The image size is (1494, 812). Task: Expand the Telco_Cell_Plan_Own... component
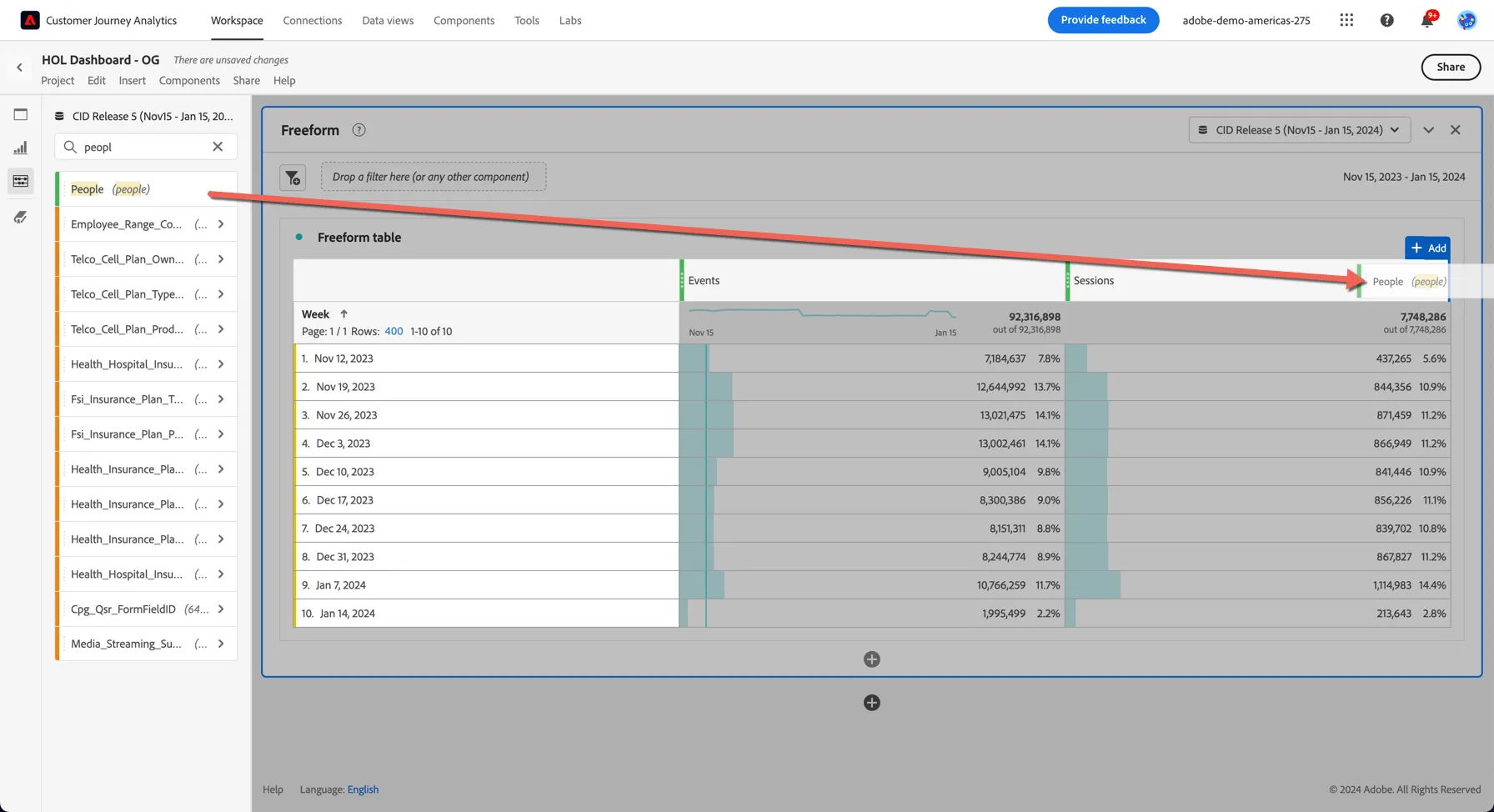221,259
